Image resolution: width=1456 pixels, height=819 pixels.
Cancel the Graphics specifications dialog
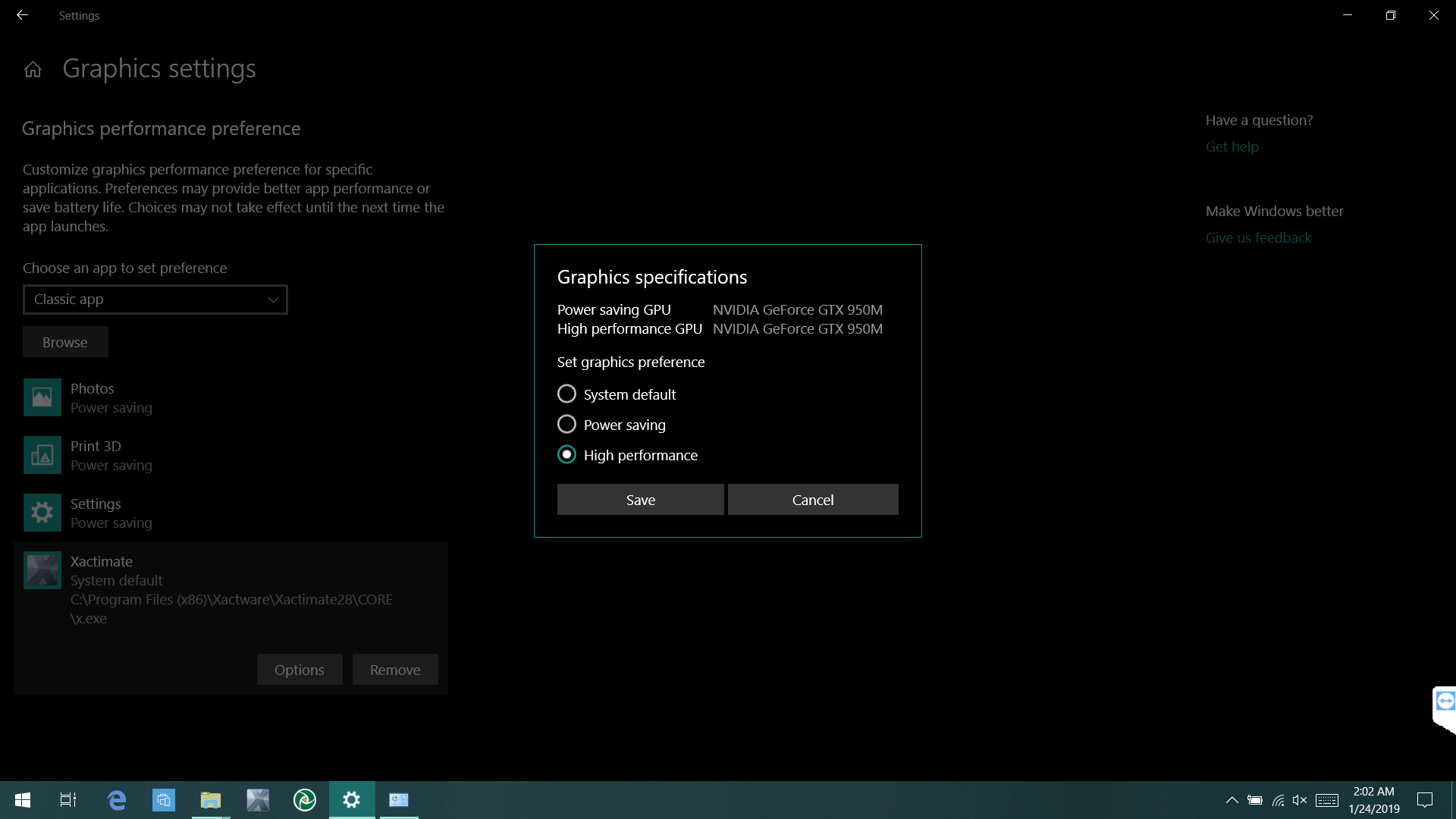pos(813,500)
